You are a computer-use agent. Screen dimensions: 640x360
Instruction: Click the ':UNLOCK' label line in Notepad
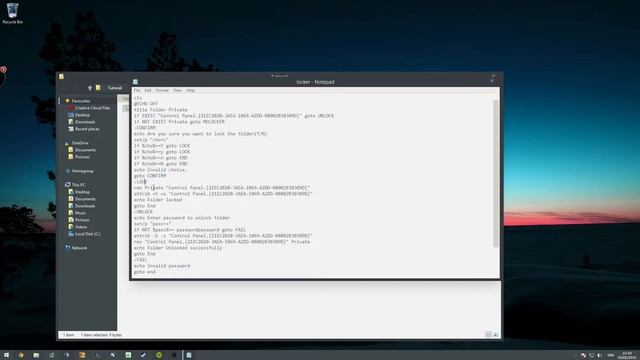click(143, 212)
